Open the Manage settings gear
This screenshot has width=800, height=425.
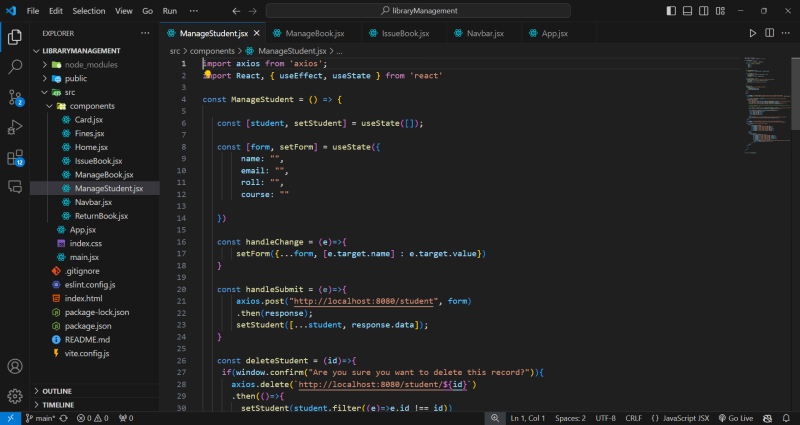15,396
